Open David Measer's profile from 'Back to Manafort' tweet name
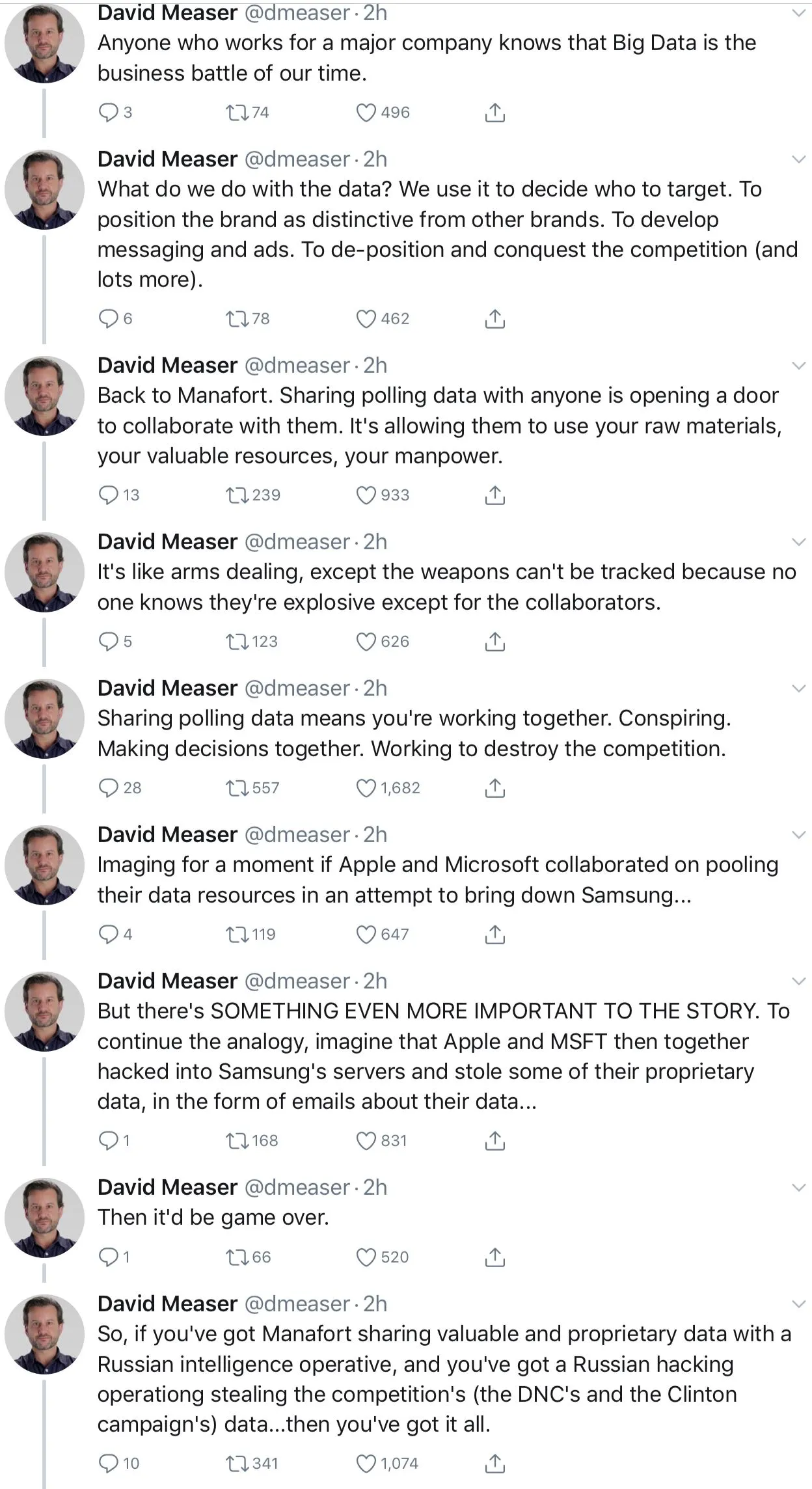The width and height of the screenshot is (812, 1489). click(x=167, y=366)
